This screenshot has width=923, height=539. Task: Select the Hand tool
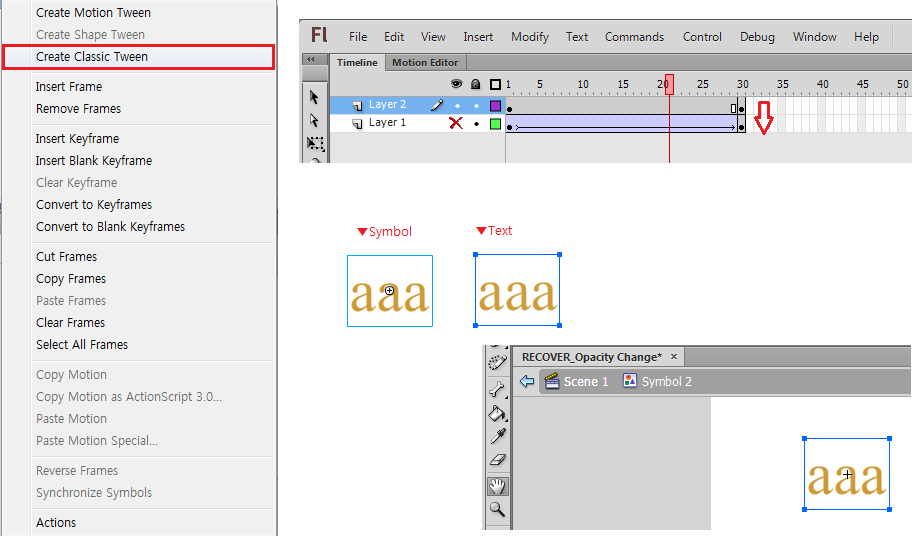498,486
